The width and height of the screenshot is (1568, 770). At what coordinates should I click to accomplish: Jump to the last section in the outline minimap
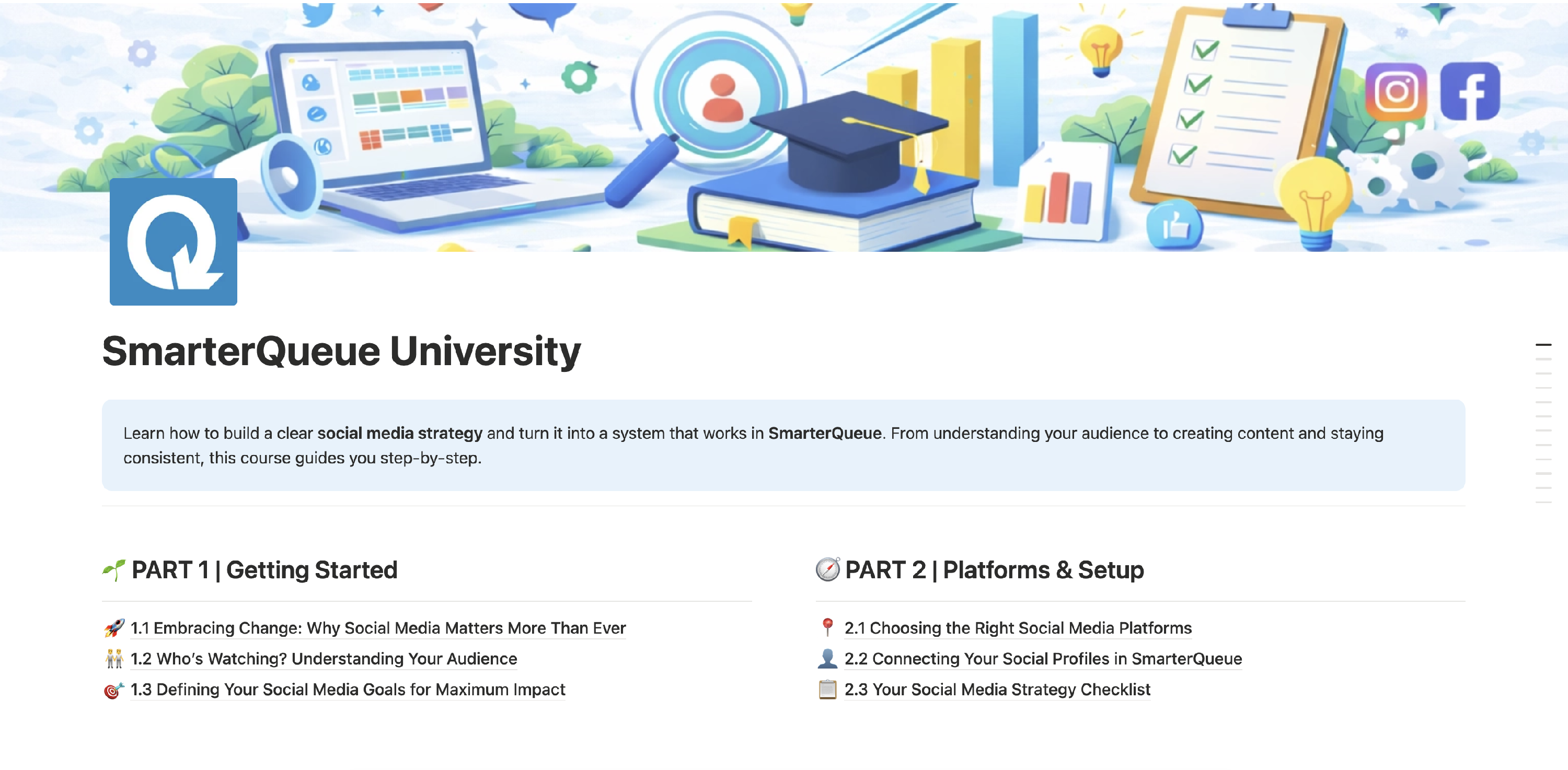pyautogui.click(x=1543, y=503)
